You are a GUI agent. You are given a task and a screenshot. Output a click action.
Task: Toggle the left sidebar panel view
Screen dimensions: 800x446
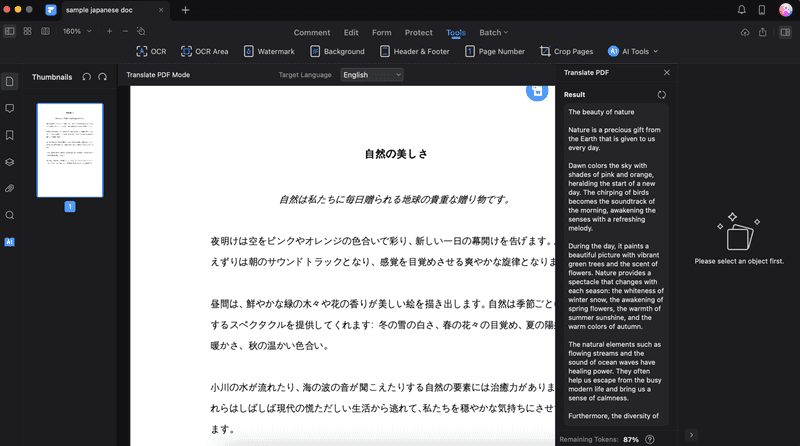click(10, 31)
